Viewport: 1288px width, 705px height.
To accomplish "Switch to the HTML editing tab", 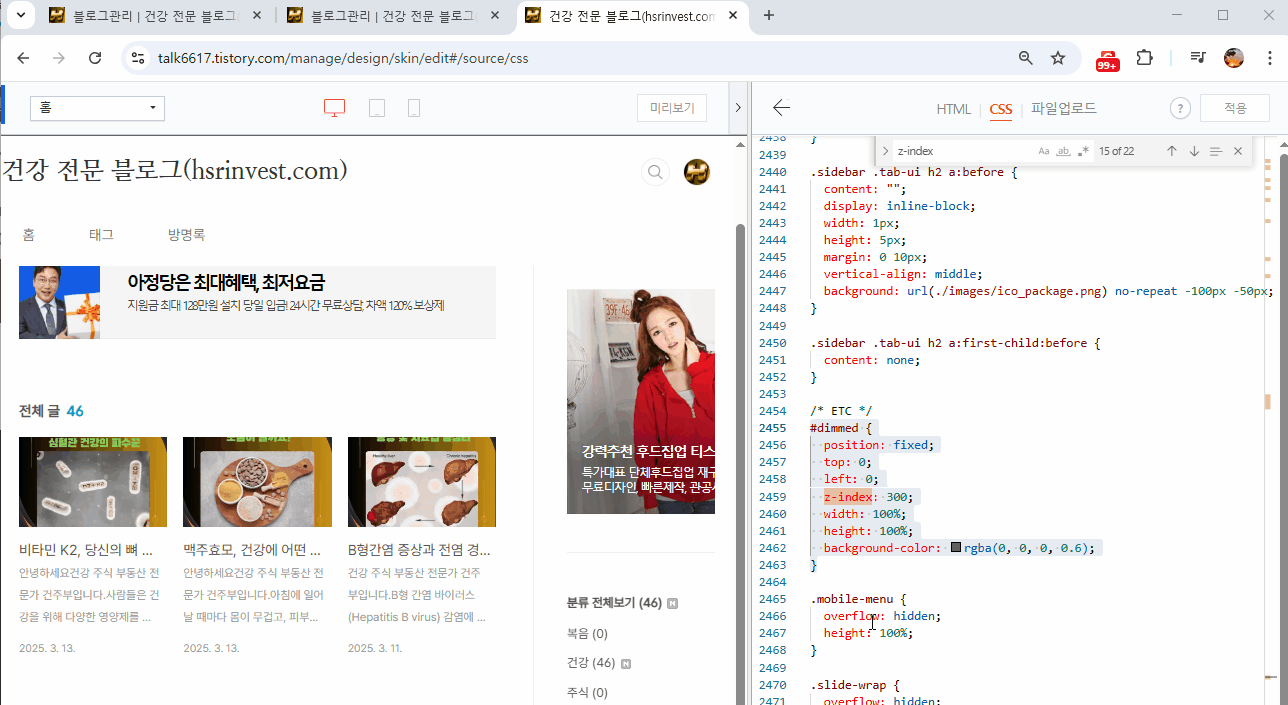I will point(953,109).
